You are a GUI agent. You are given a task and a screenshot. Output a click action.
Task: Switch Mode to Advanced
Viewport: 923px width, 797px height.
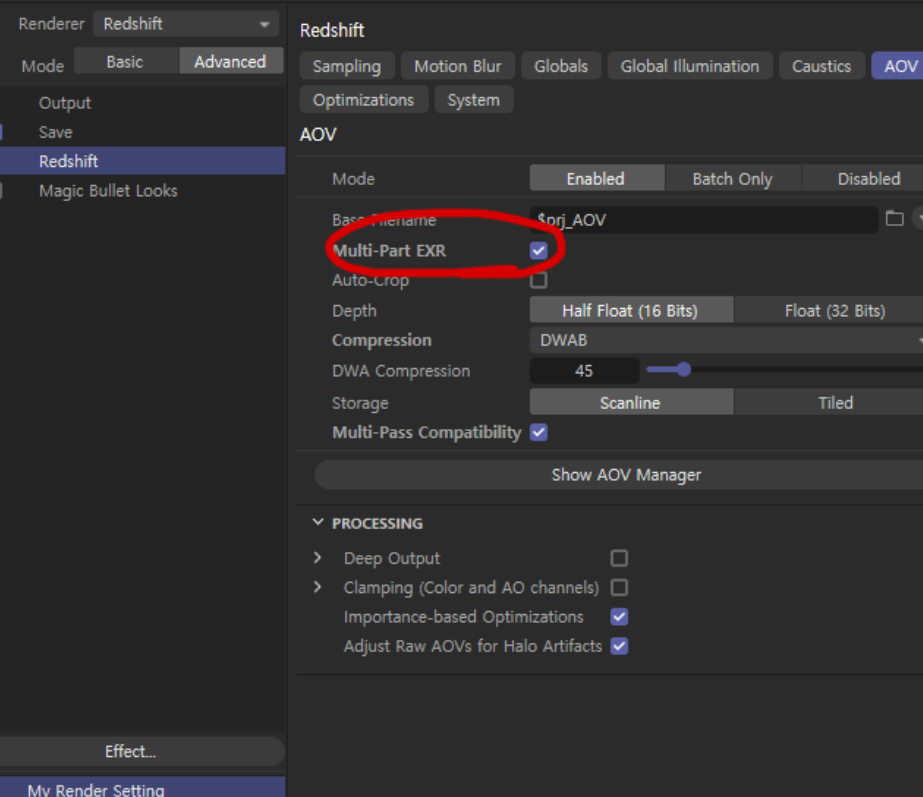pyautogui.click(x=230, y=62)
